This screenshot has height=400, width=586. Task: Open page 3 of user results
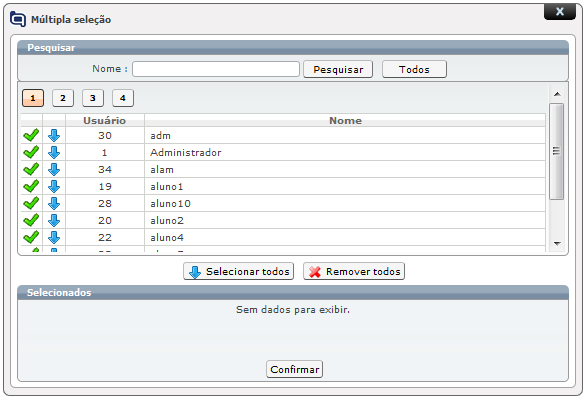[93, 98]
